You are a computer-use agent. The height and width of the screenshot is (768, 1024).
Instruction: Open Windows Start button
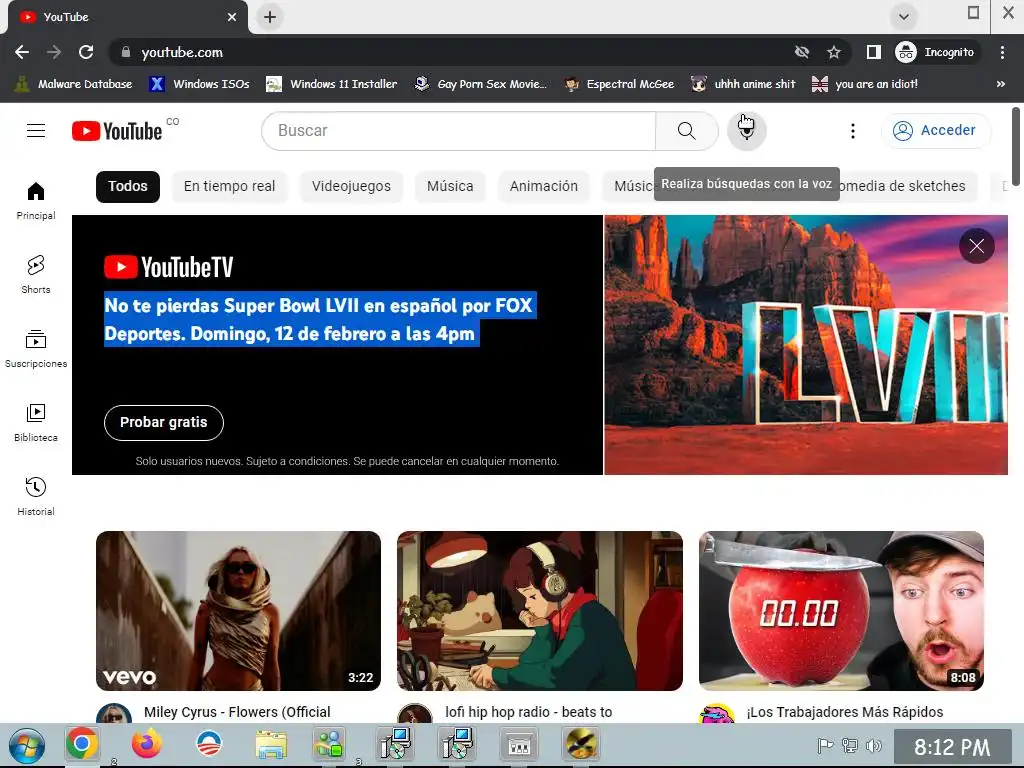tap(27, 745)
